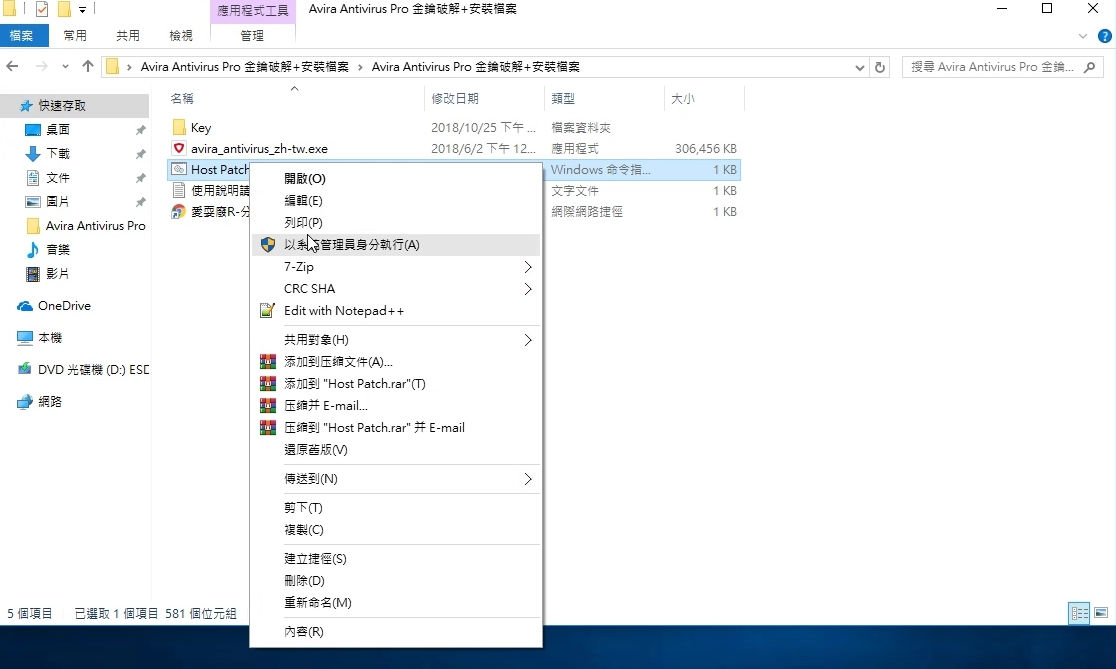The height and width of the screenshot is (669, 1116).
Task: Click the 檔案 file menu button
Action: 21,36
